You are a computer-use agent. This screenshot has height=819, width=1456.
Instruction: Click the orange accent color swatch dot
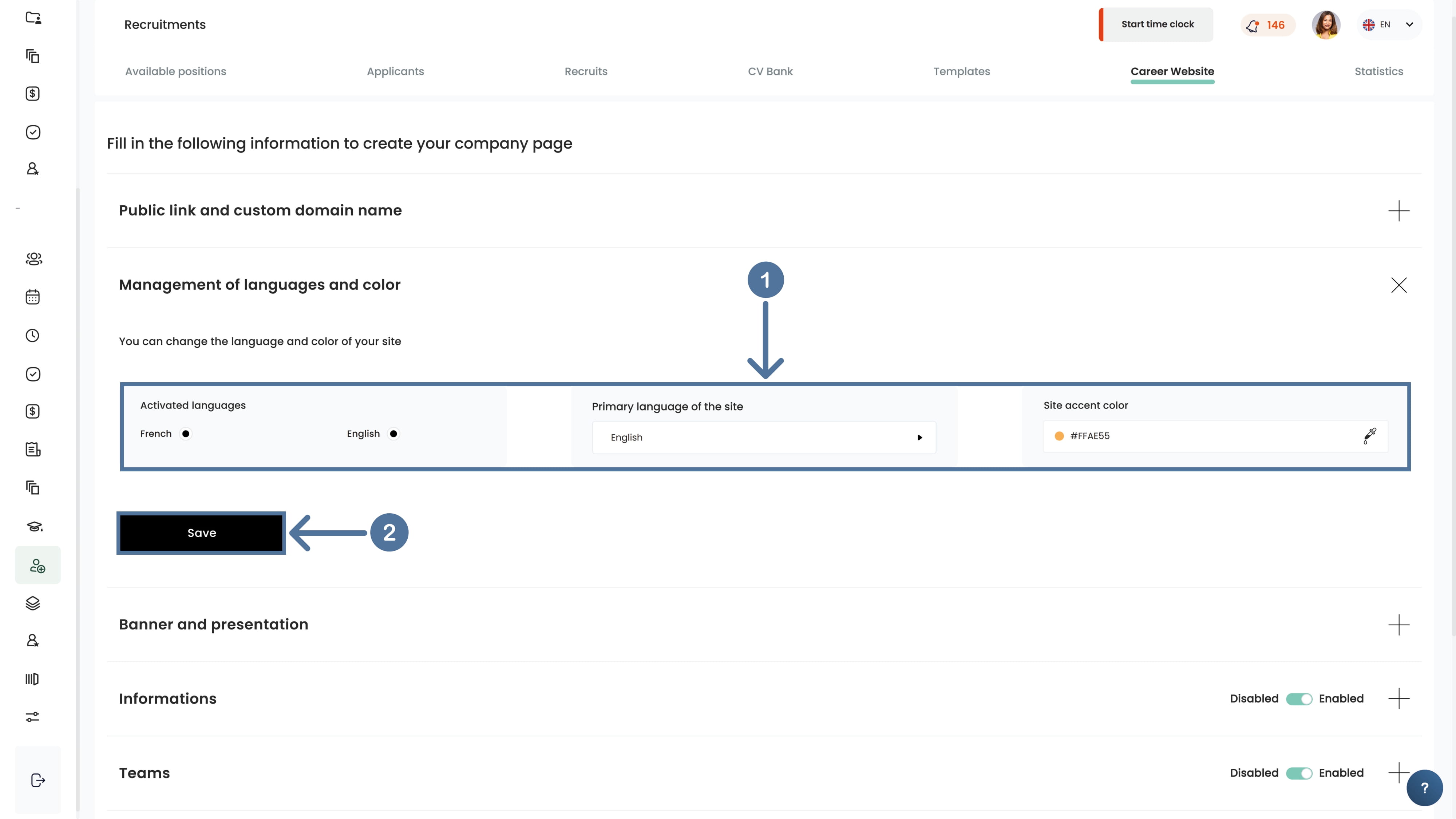pos(1059,436)
